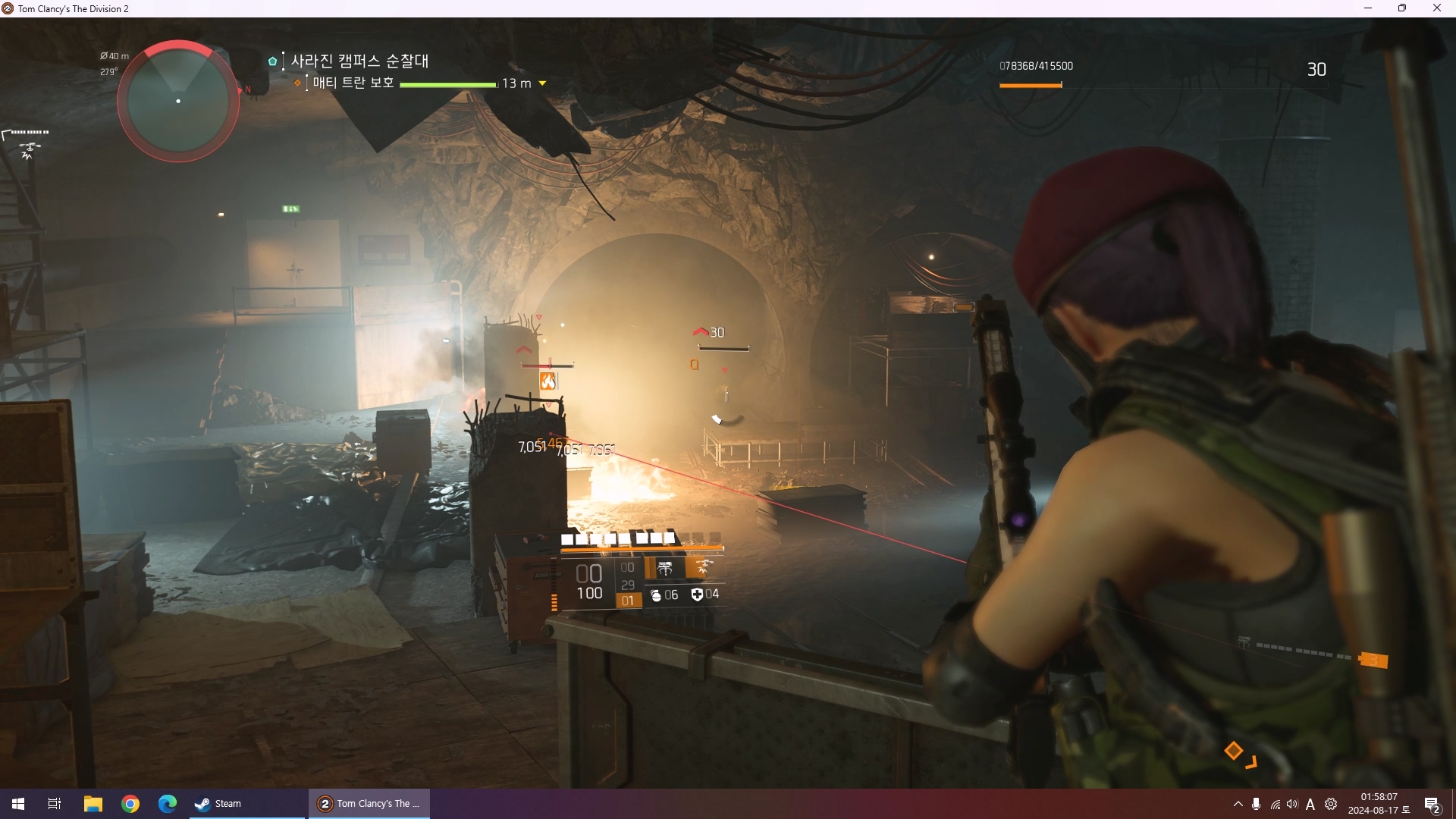The image size is (1456, 819).
Task: Expand the hidden system tray icons chevron
Action: tap(1238, 804)
